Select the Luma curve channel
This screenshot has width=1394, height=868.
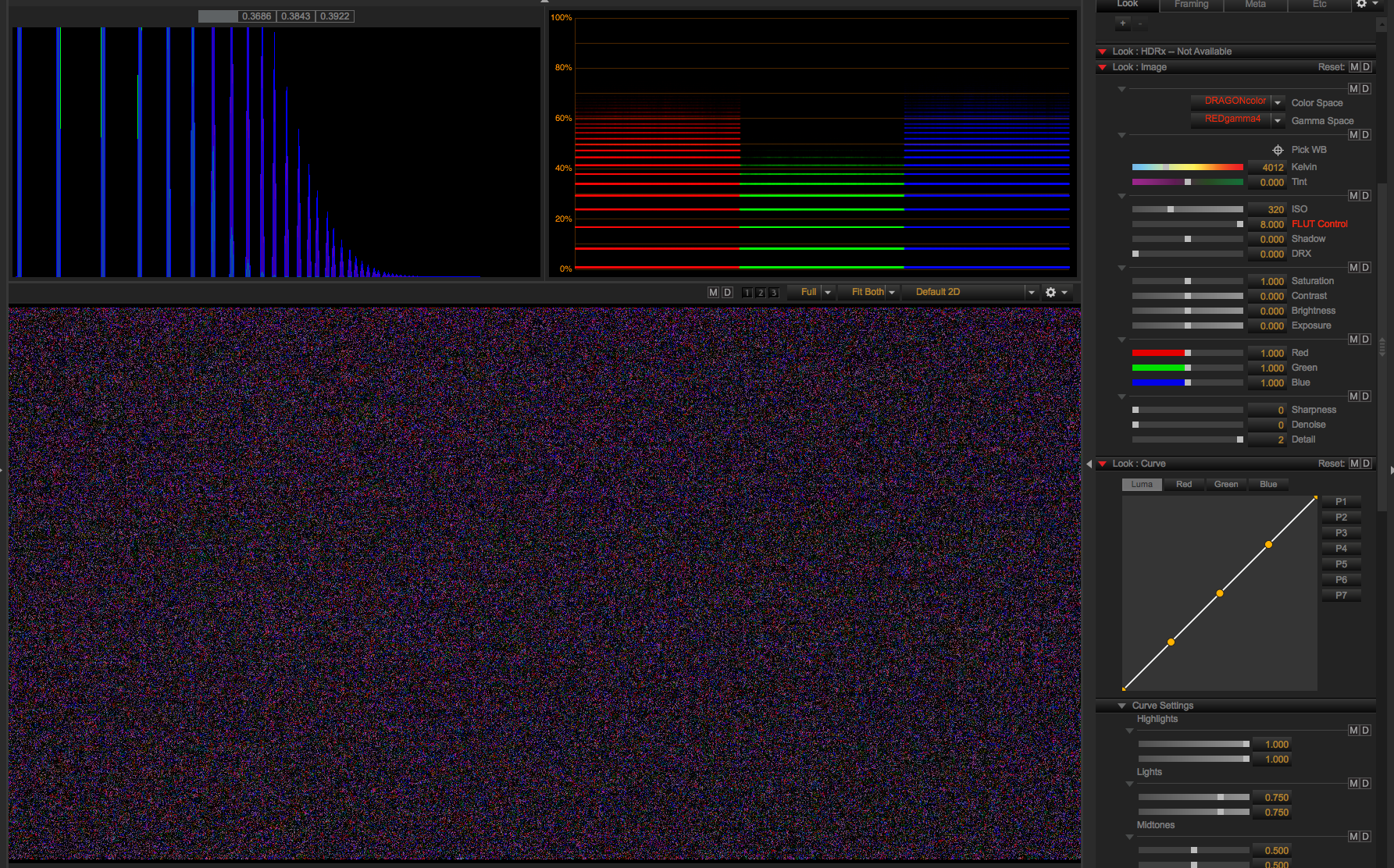tap(1142, 485)
